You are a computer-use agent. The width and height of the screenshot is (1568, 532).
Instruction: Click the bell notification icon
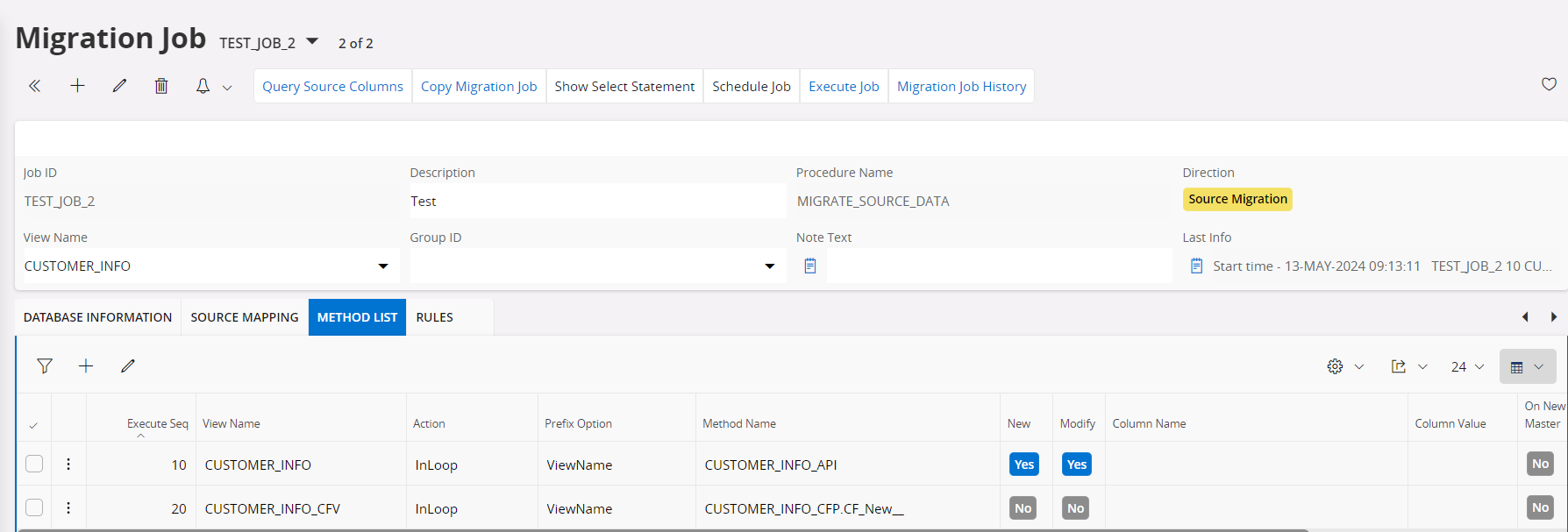(x=203, y=86)
